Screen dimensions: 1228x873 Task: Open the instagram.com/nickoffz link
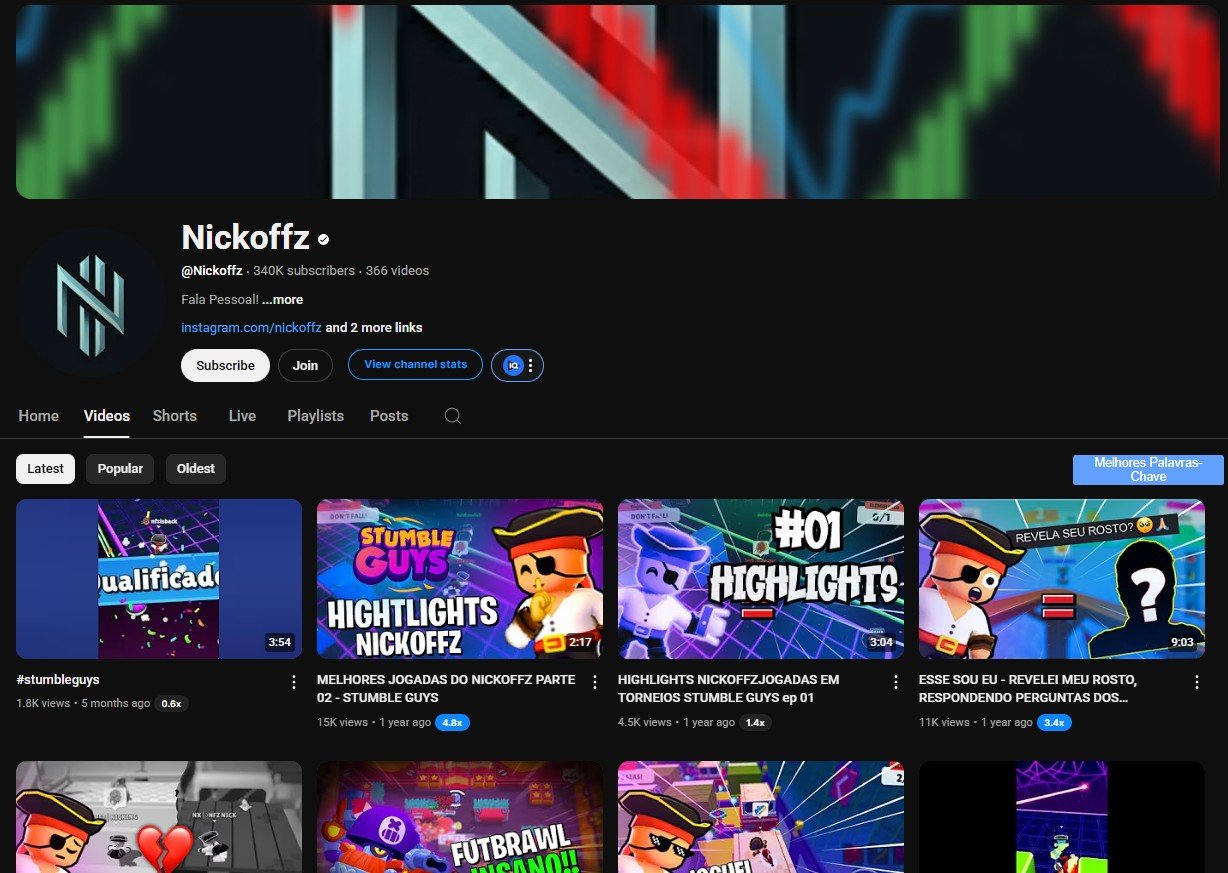(x=251, y=328)
